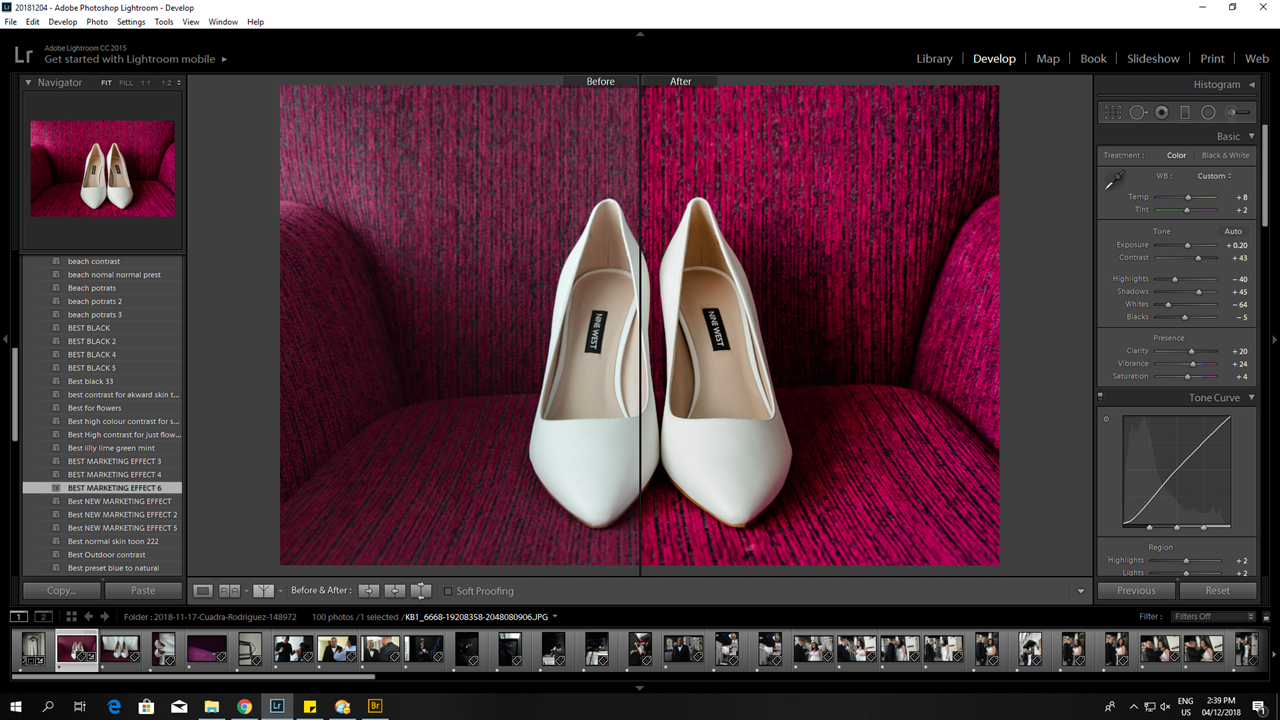
Task: Switch to Library module
Action: (x=934, y=58)
